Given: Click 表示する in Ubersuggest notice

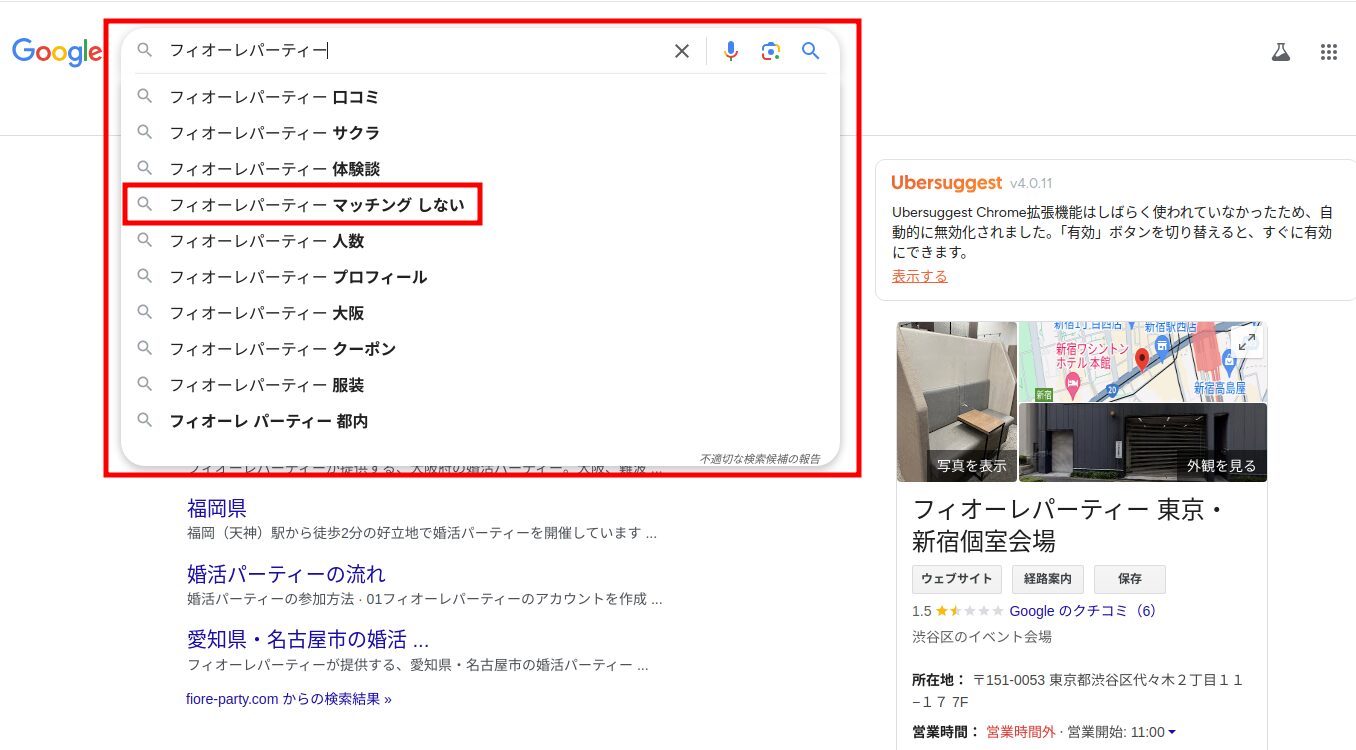Looking at the screenshot, I should click(920, 276).
